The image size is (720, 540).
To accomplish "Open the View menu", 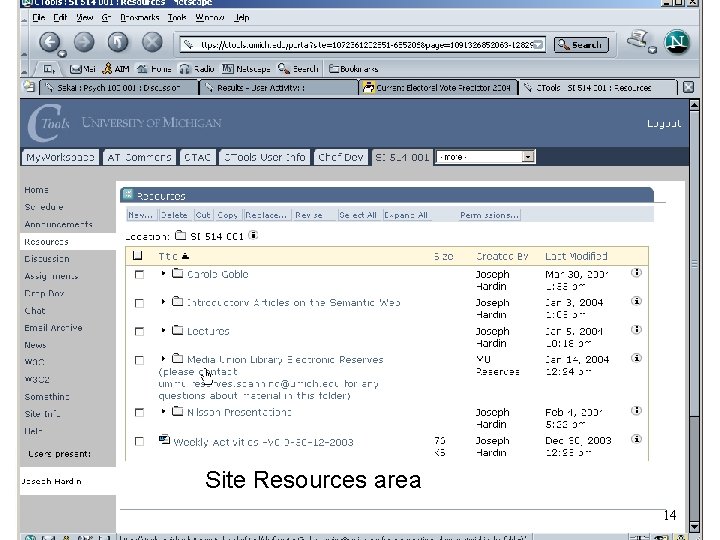I will coord(84,17).
